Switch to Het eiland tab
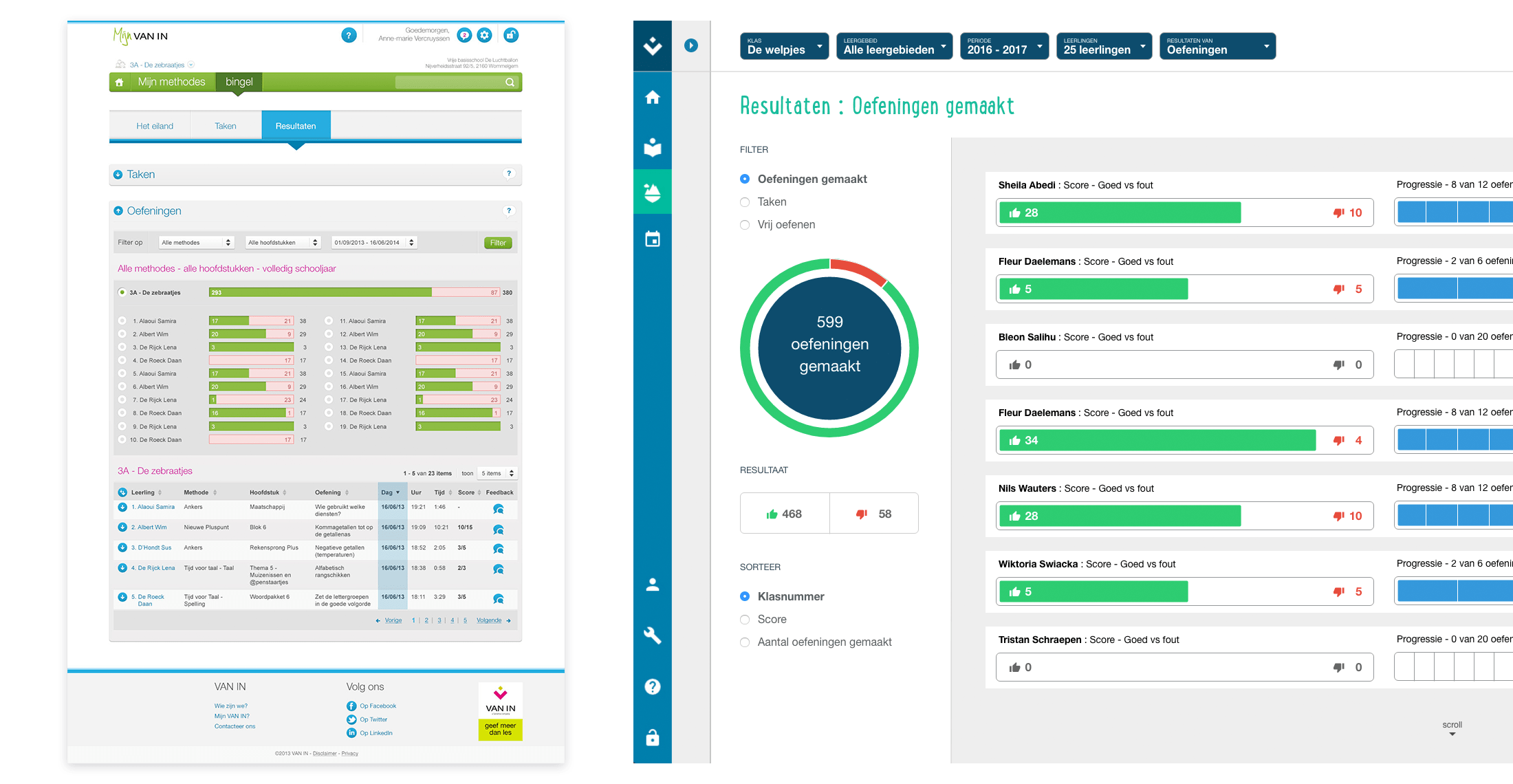1513x784 pixels. pos(155,126)
